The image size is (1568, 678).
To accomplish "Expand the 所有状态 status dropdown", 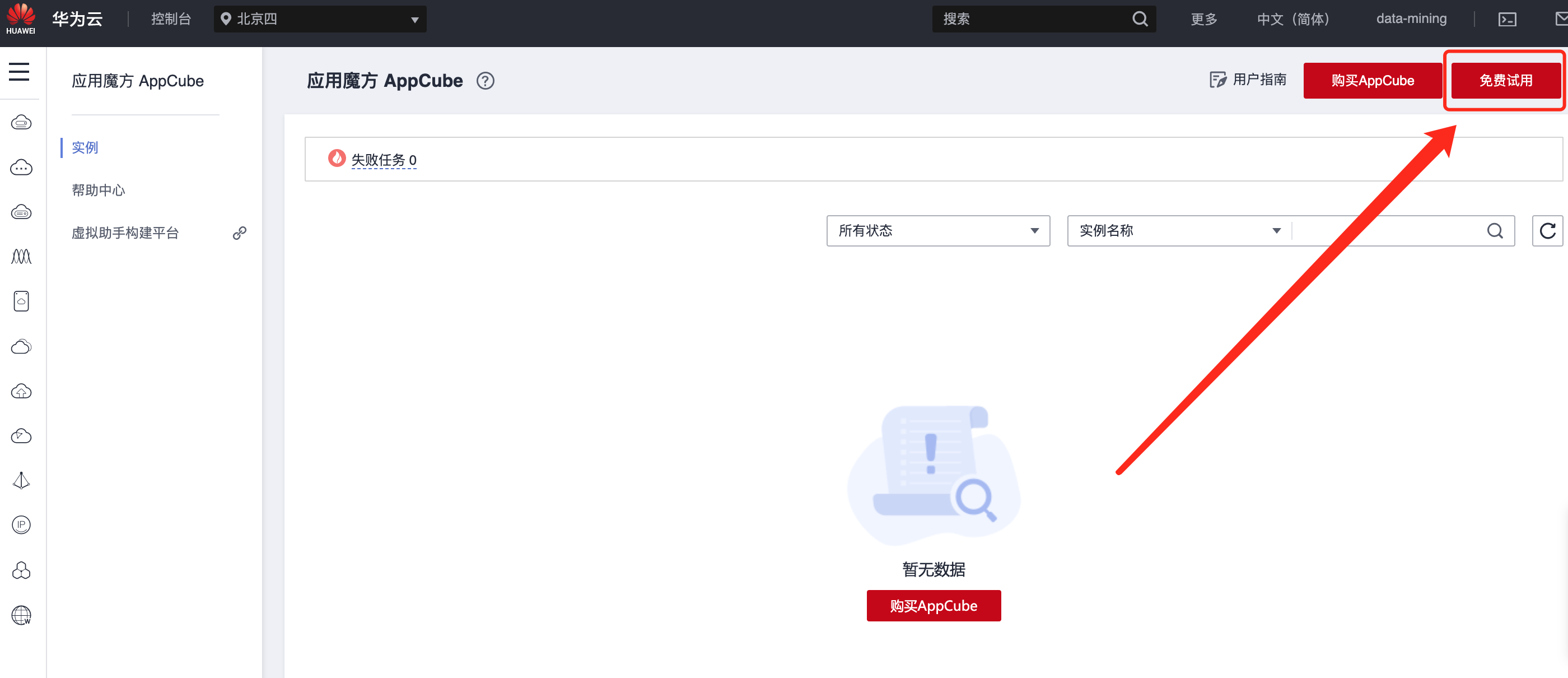I will 937,231.
